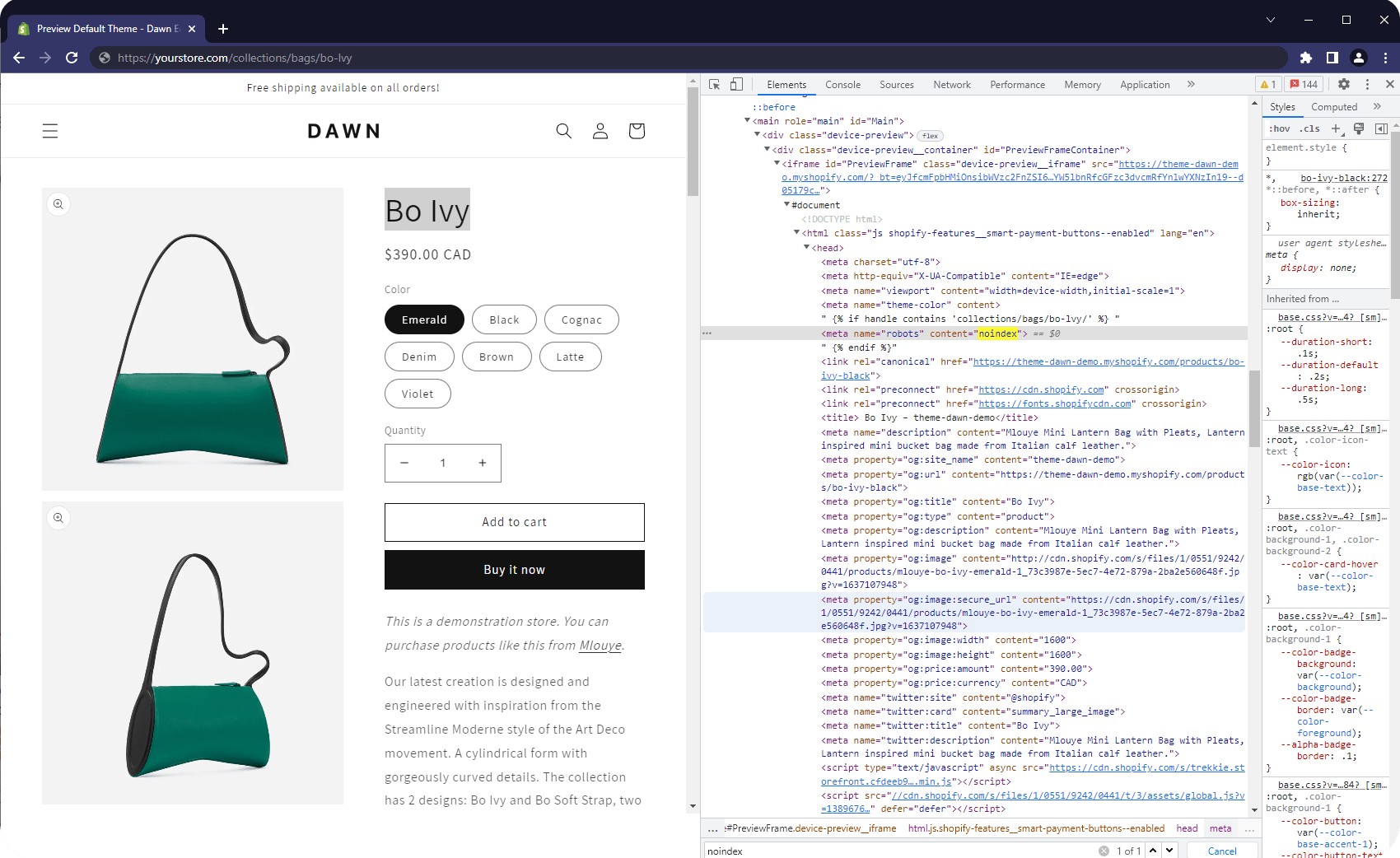
Task: Toggle the :hov element state
Action: click(1280, 128)
